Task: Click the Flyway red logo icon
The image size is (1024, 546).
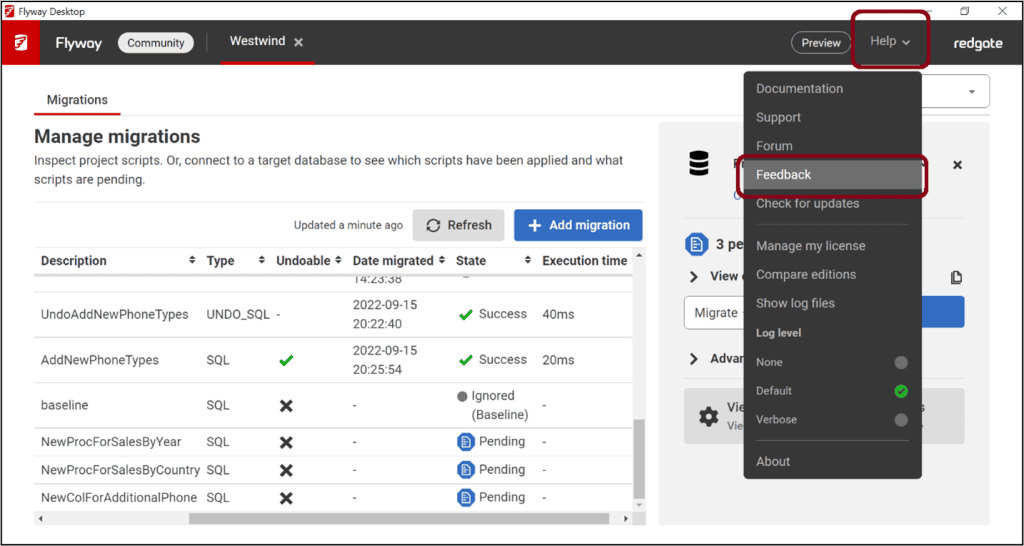Action: tap(20, 43)
